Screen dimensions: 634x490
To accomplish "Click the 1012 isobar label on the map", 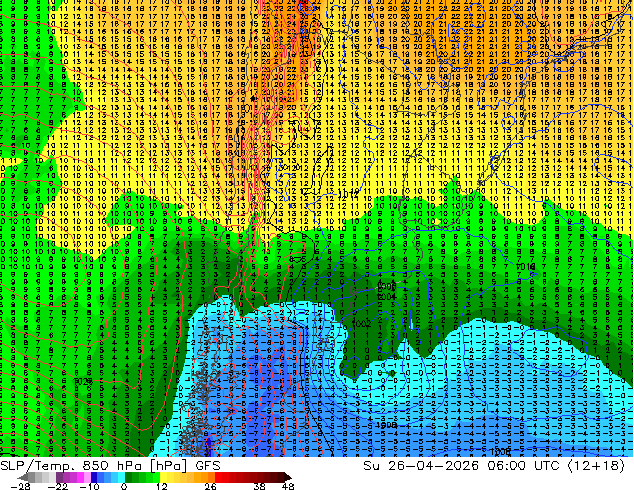I will point(348,194).
